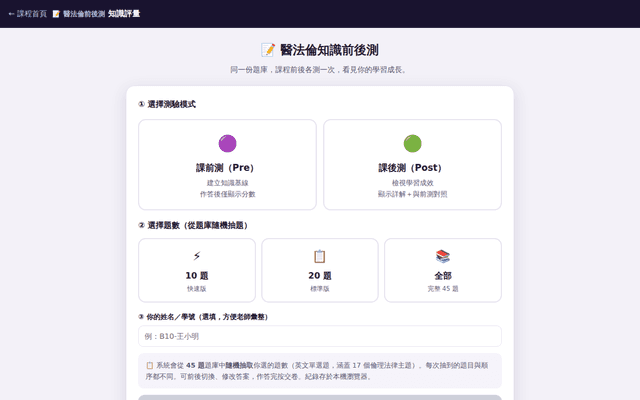Click the memo icon beside 醫法倫知識前後測 heading

click(x=268, y=50)
